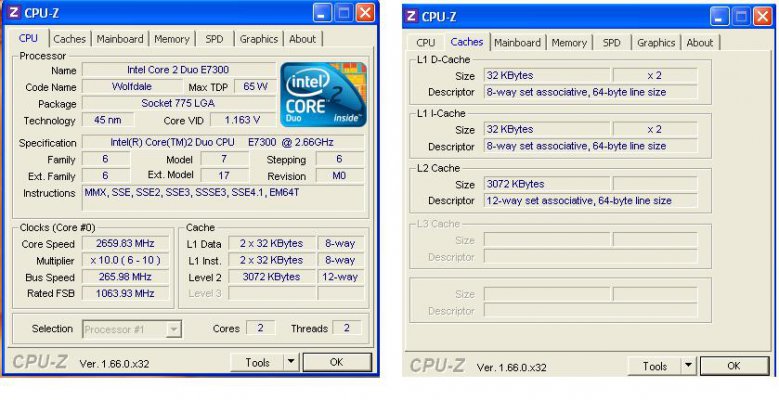Open the About tab in the left window
This screenshot has width=779, height=400.
coord(303,39)
